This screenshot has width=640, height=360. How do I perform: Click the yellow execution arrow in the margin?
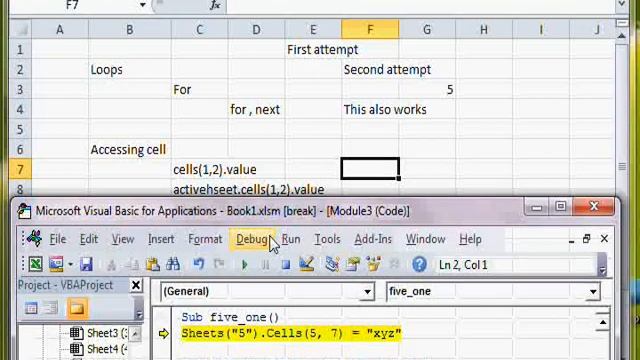tap(164, 333)
